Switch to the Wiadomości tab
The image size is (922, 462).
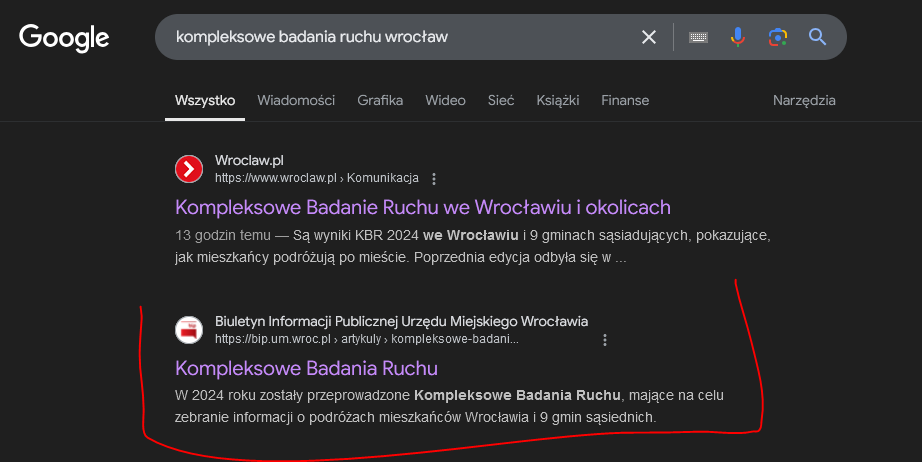click(x=296, y=101)
